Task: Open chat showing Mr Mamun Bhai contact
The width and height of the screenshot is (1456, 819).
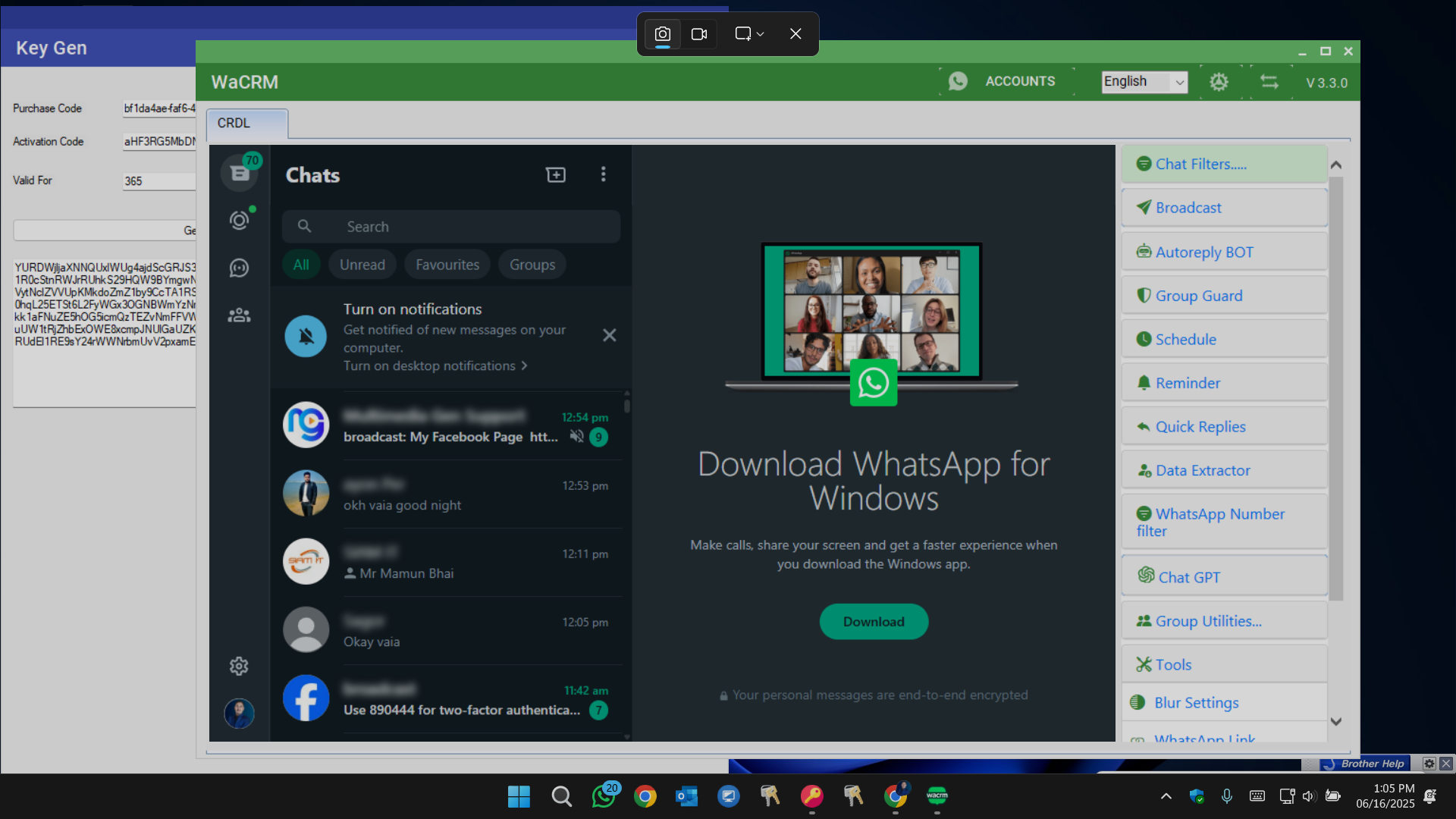Action: pyautogui.click(x=451, y=562)
